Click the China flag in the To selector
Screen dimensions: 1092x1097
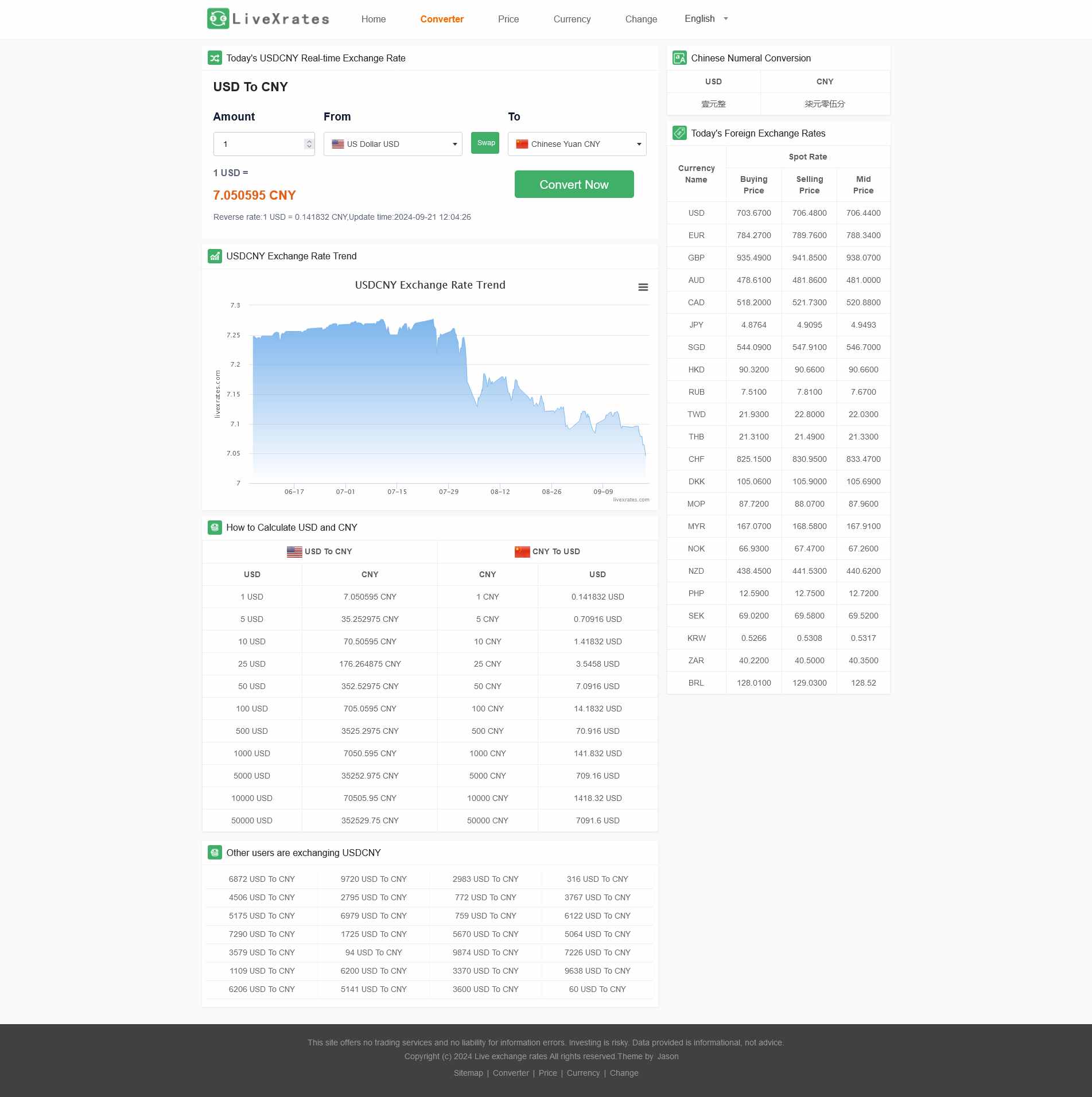(522, 144)
